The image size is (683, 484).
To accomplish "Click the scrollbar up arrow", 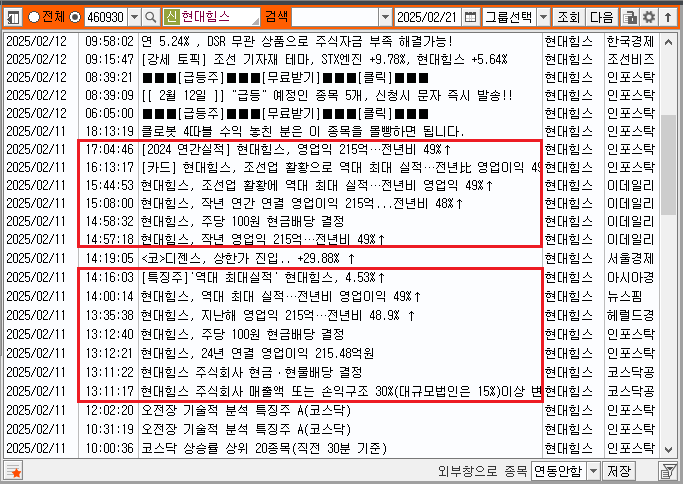I will pyautogui.click(x=668, y=42).
